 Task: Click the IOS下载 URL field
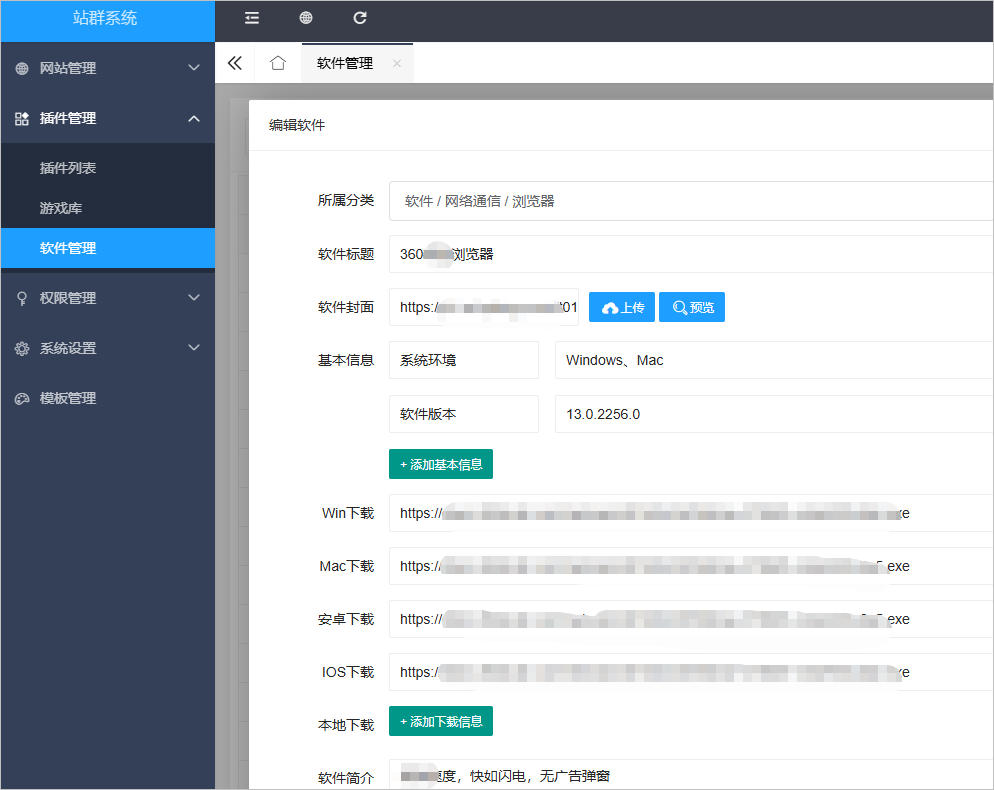691,672
